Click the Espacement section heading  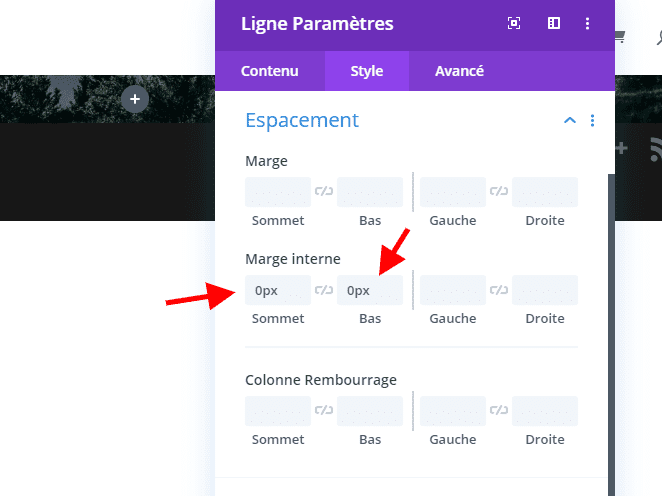[302, 121]
